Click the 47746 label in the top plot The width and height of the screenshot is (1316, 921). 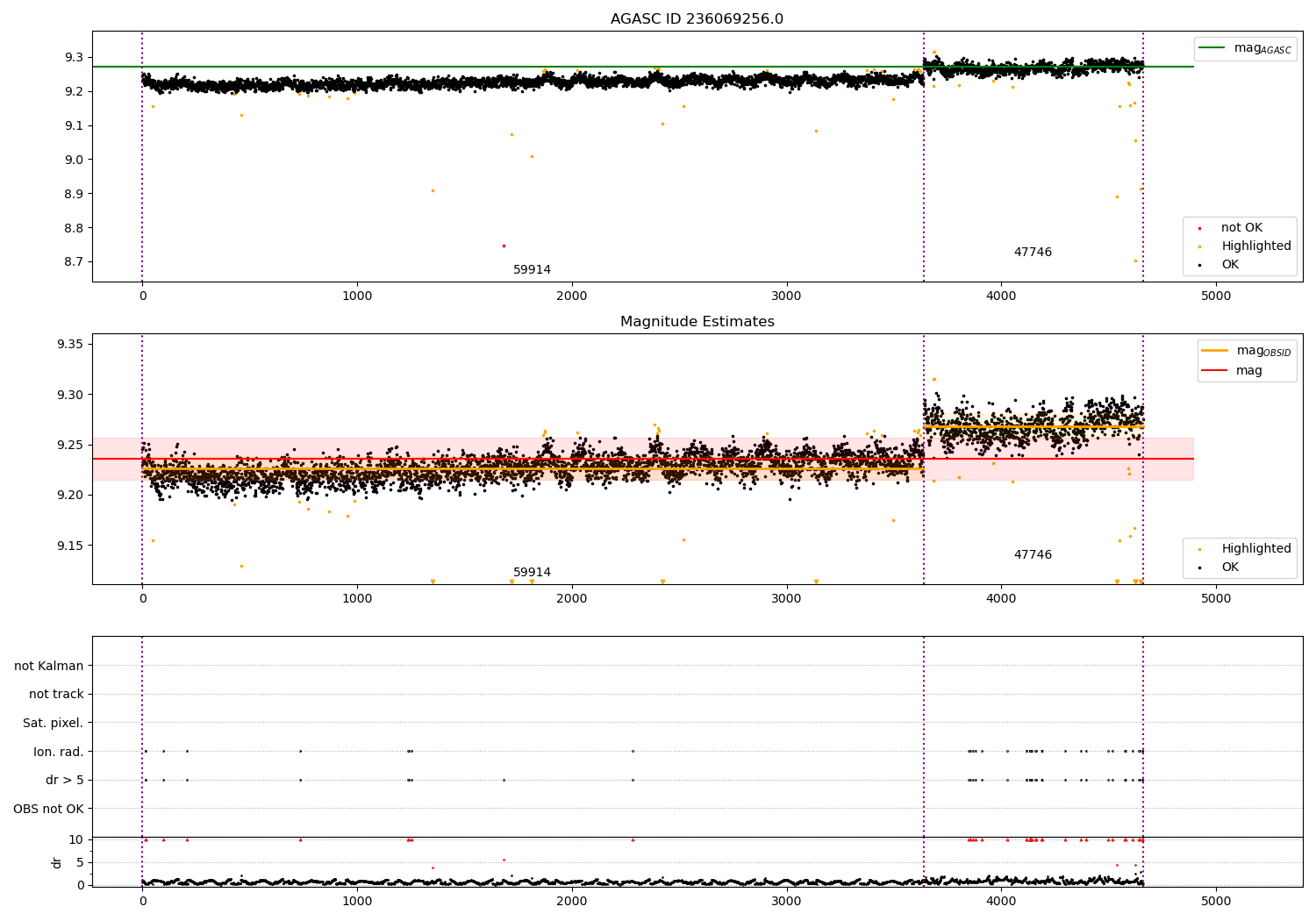pos(1033,253)
